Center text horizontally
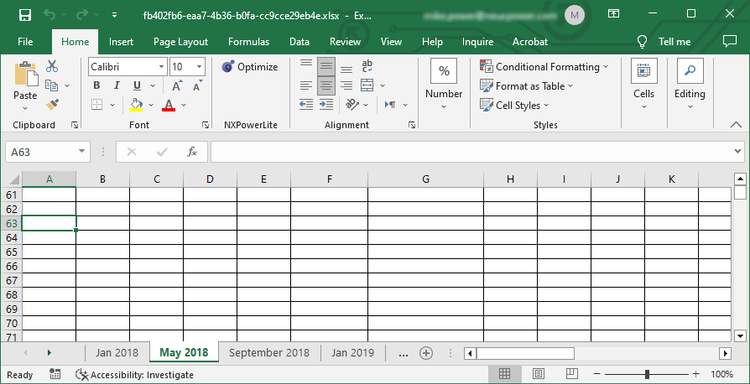This screenshot has height=384, width=750. 326,86
